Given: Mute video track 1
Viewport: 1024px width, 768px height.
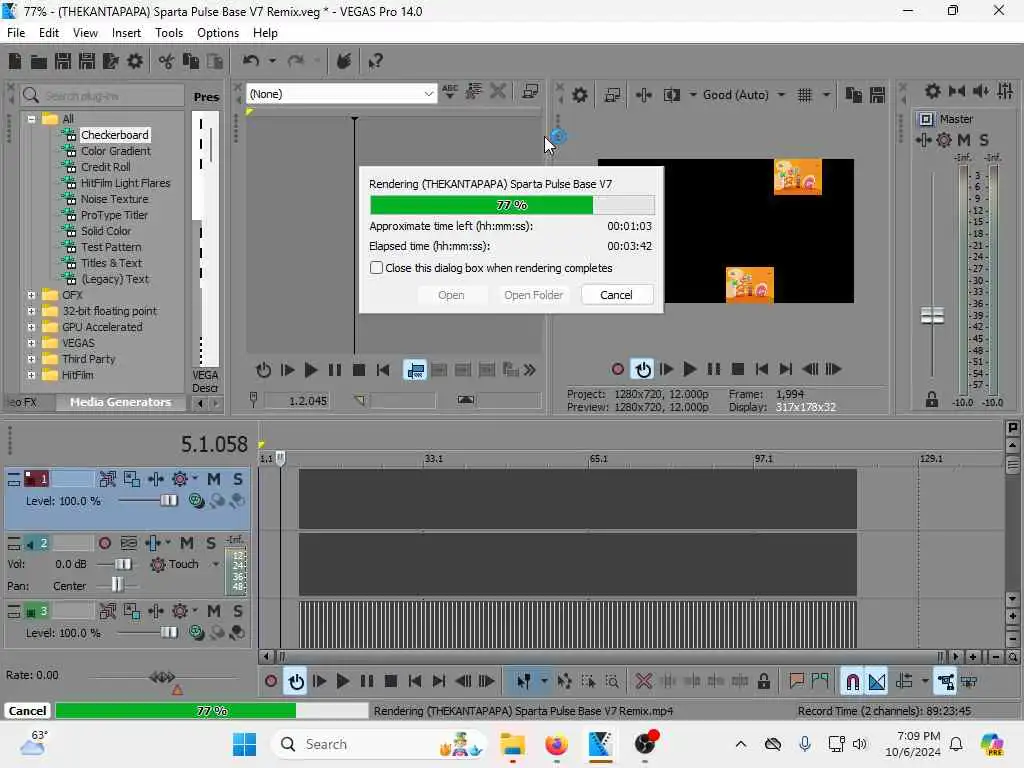Looking at the screenshot, I should (x=214, y=479).
